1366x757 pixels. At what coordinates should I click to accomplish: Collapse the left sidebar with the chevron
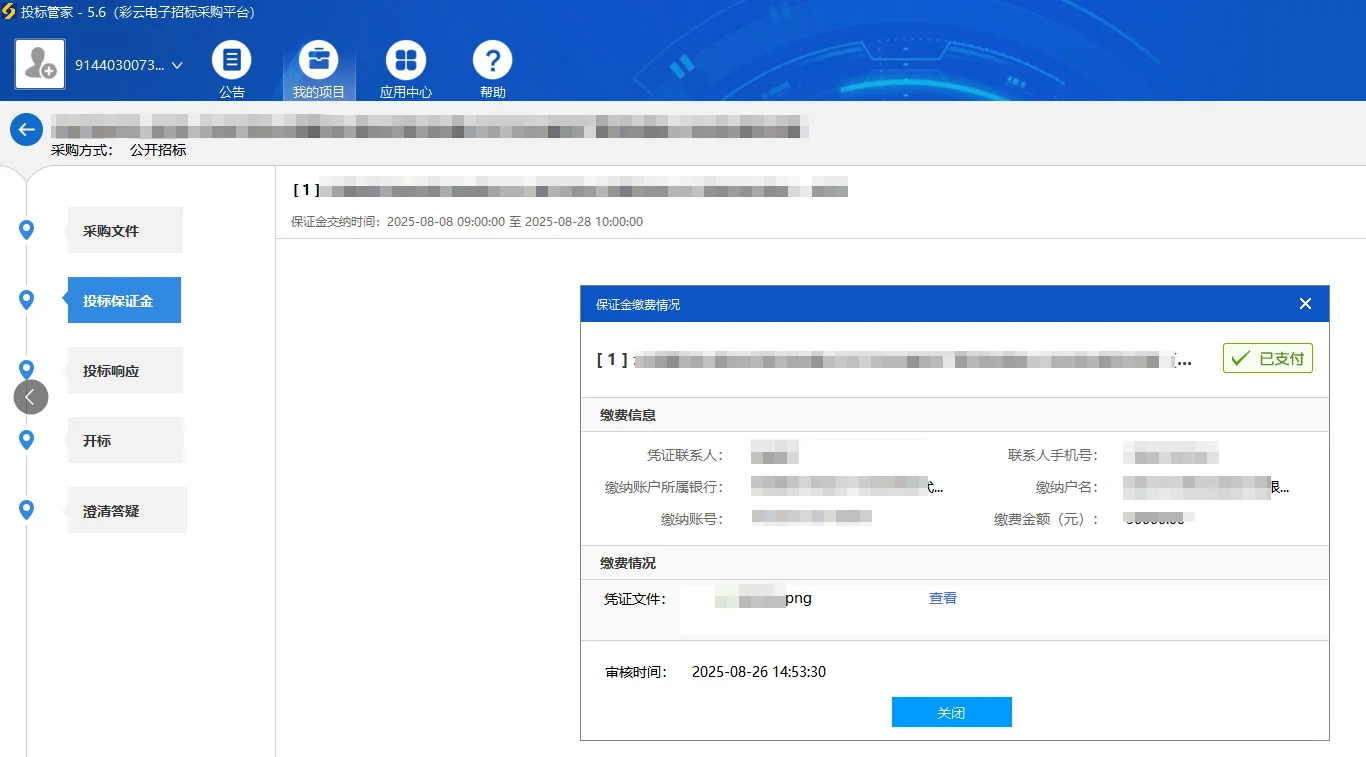coord(31,397)
